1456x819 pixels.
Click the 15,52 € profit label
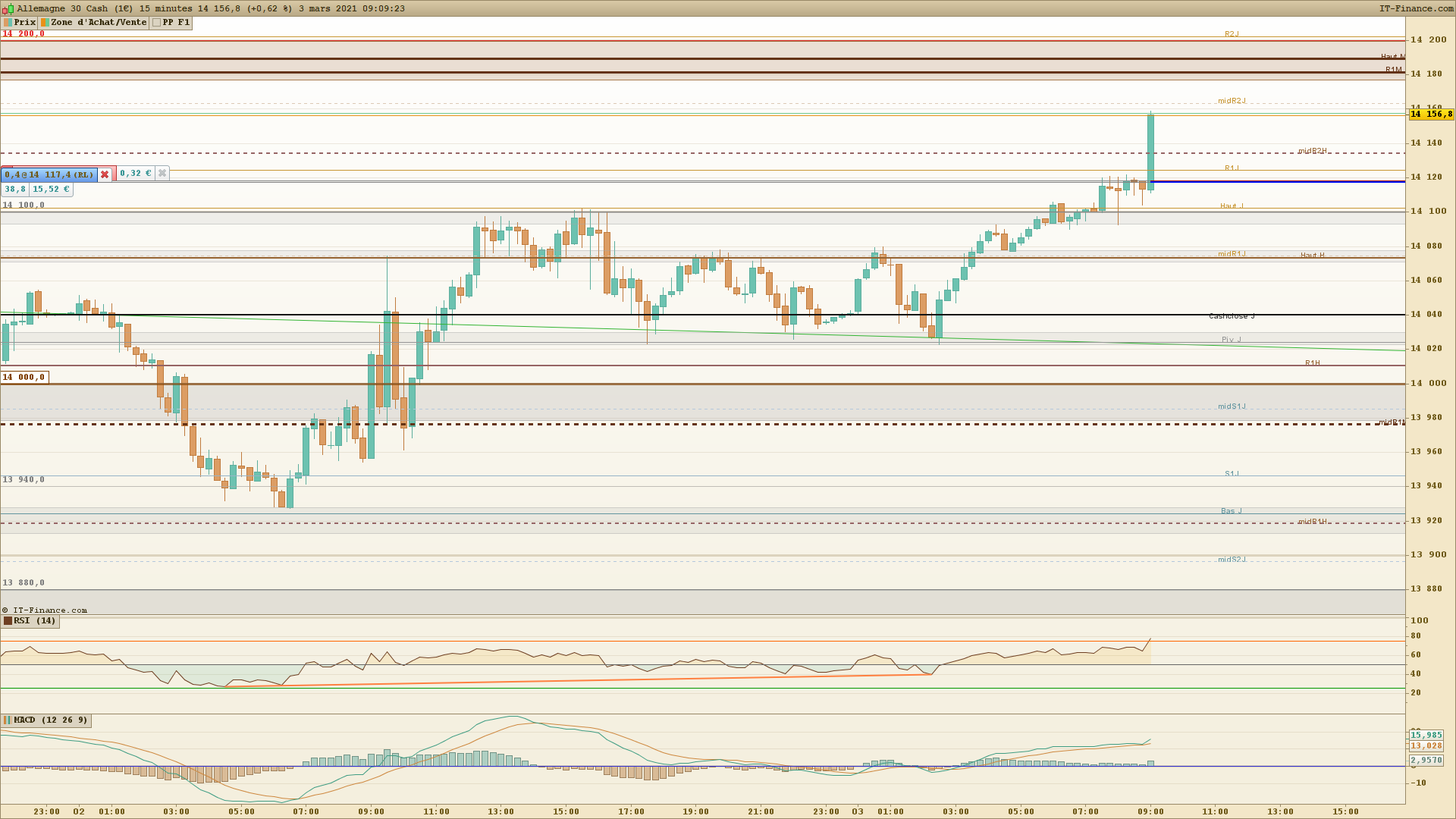51,190
